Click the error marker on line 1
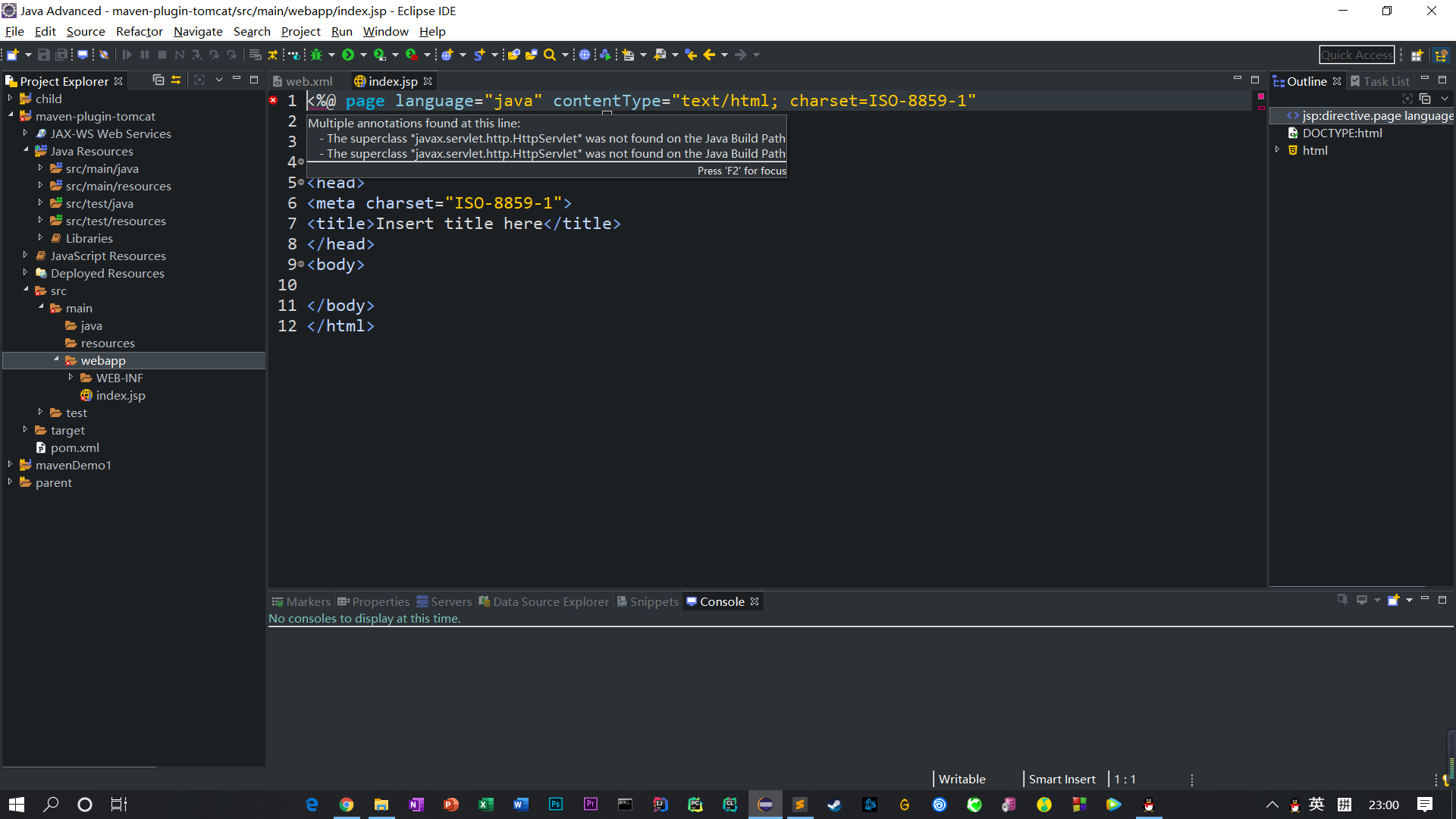The height and width of the screenshot is (819, 1456). pyautogui.click(x=273, y=100)
